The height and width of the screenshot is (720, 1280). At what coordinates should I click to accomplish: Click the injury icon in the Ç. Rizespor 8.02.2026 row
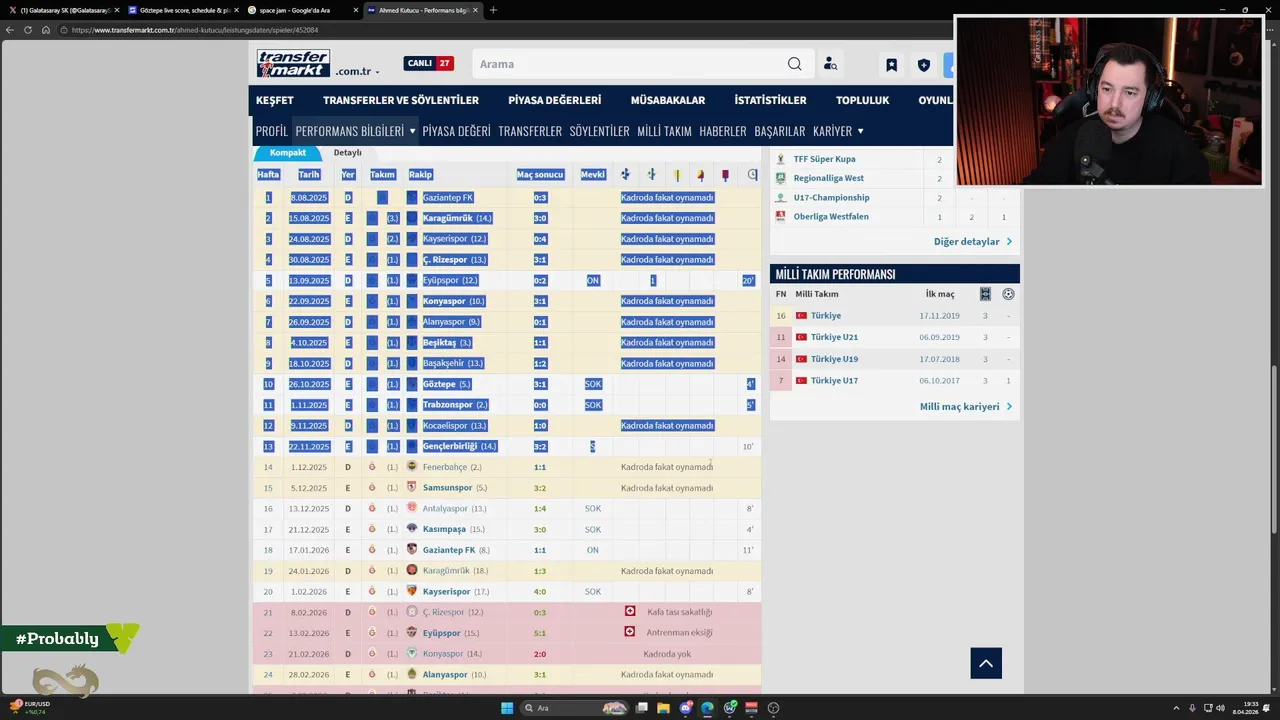pyautogui.click(x=630, y=611)
